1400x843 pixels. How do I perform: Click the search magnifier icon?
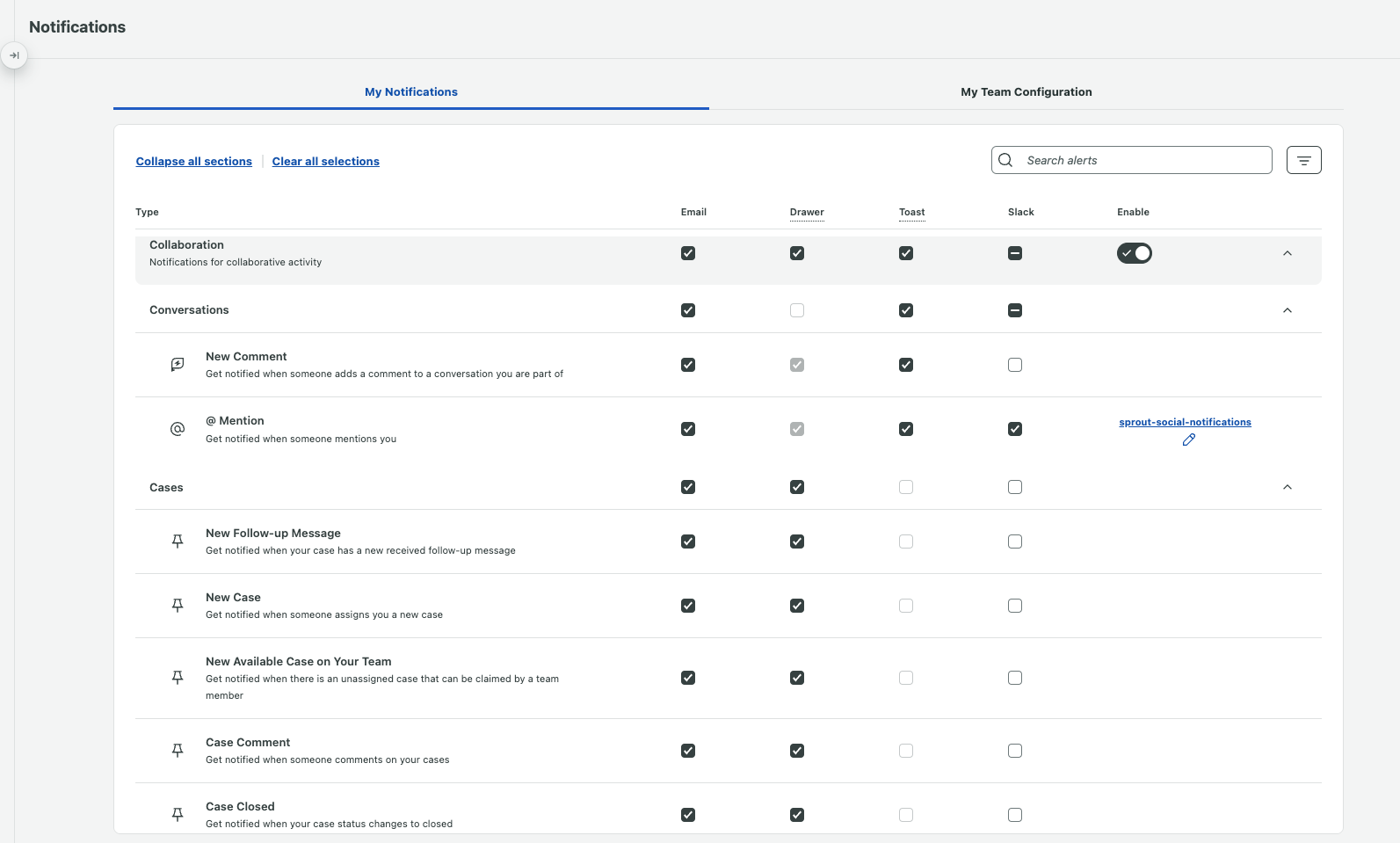point(1006,160)
